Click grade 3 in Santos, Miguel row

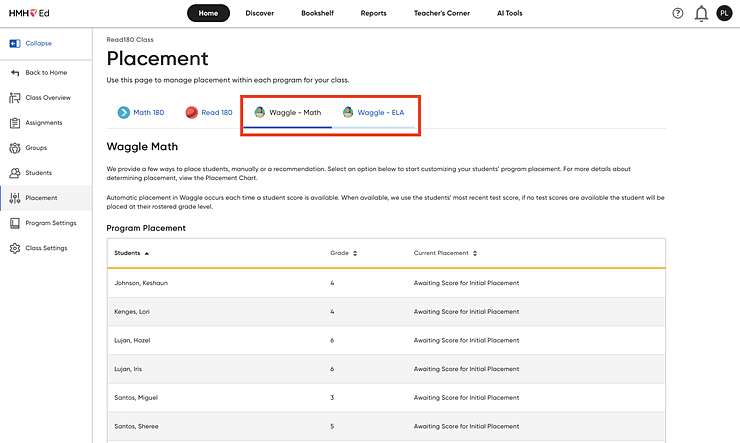point(332,398)
